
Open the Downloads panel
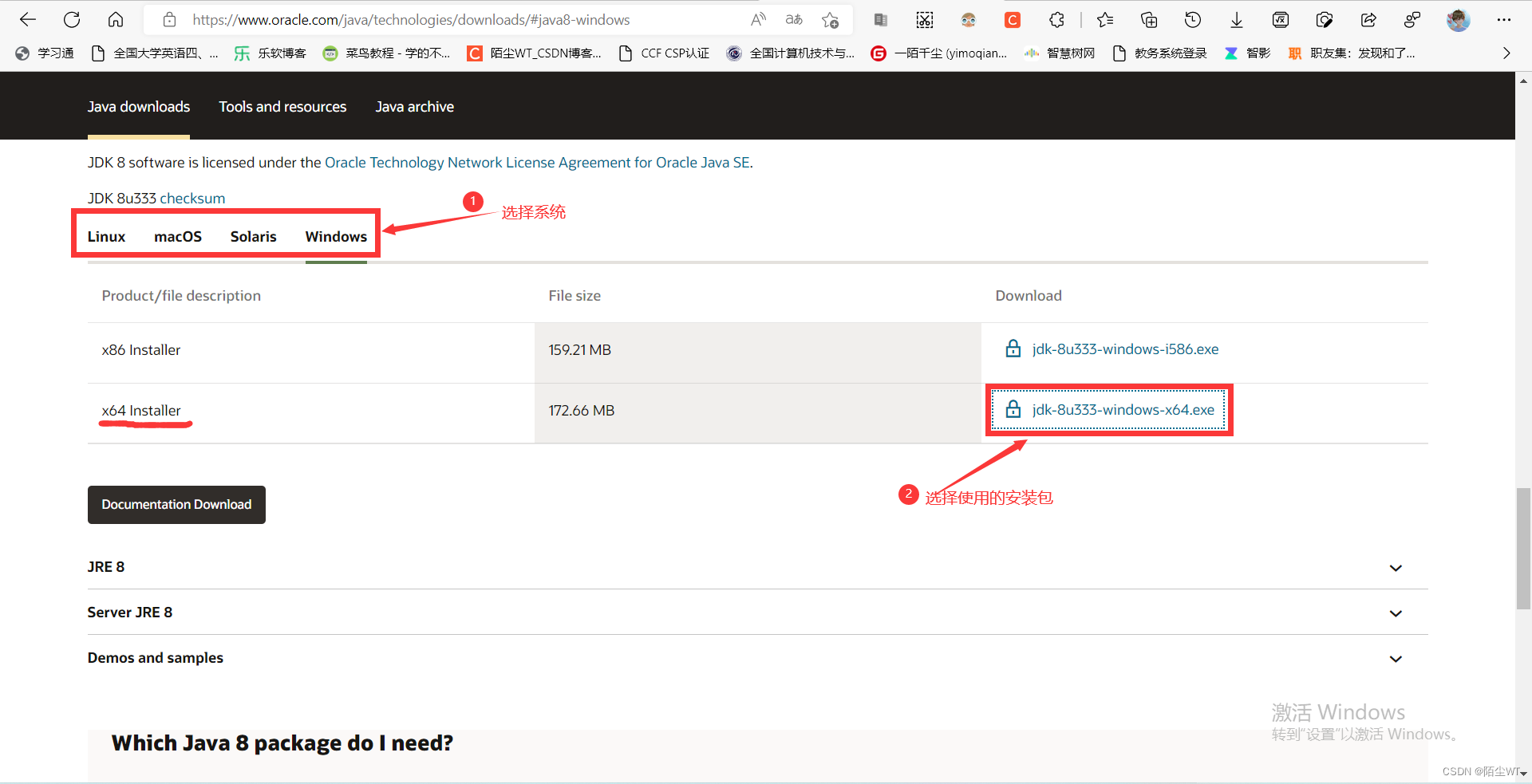pyautogui.click(x=1237, y=20)
